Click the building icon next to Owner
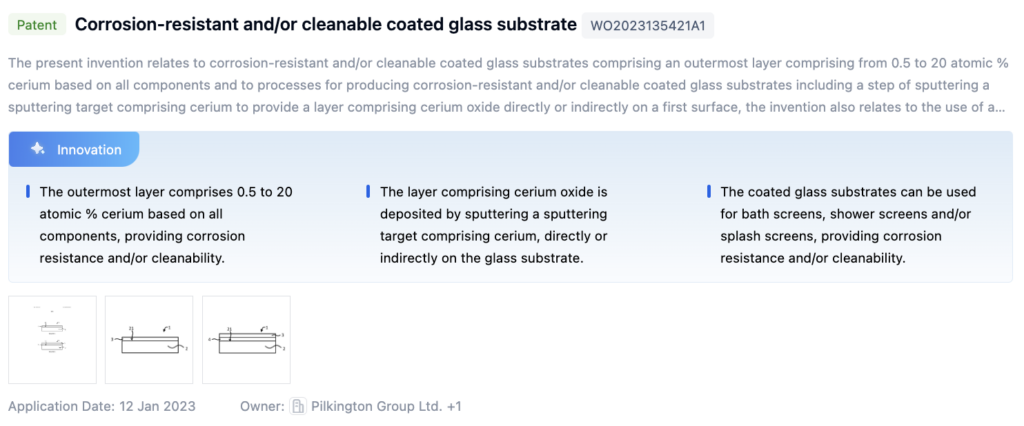The height and width of the screenshot is (426, 1024). [297, 406]
